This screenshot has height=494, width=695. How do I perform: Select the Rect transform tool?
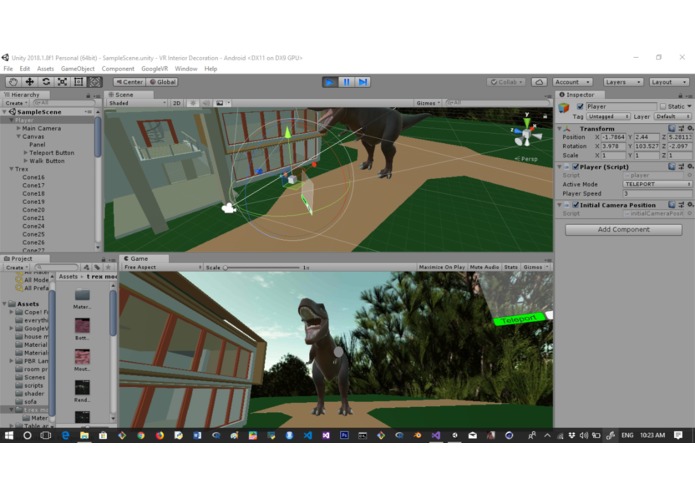point(78,82)
